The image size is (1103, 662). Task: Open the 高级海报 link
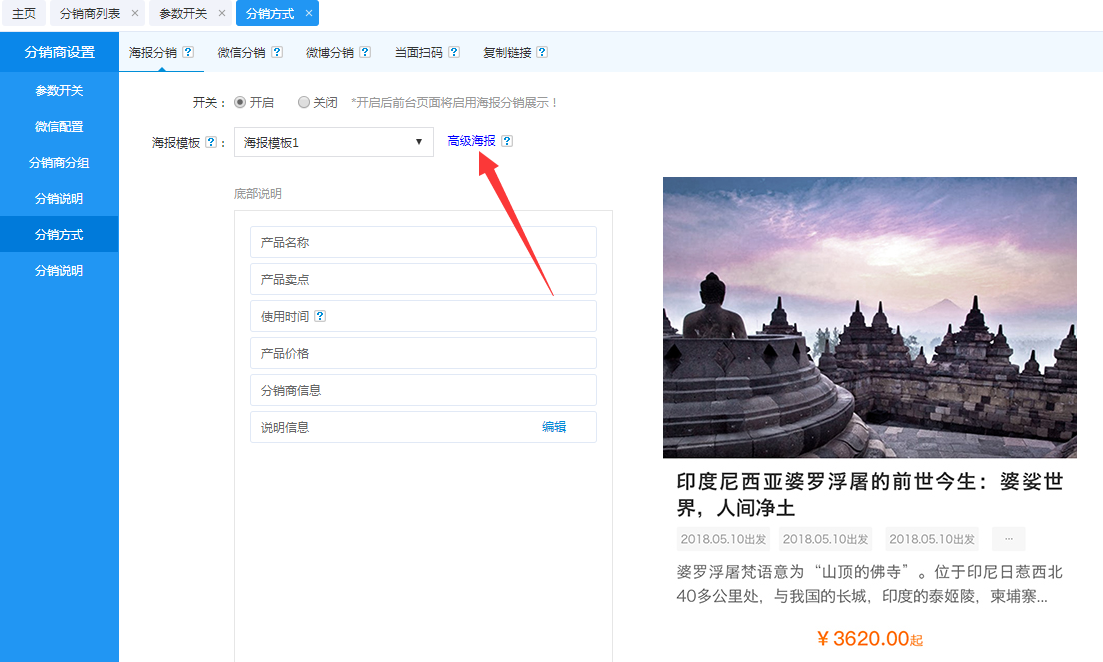[x=471, y=141]
